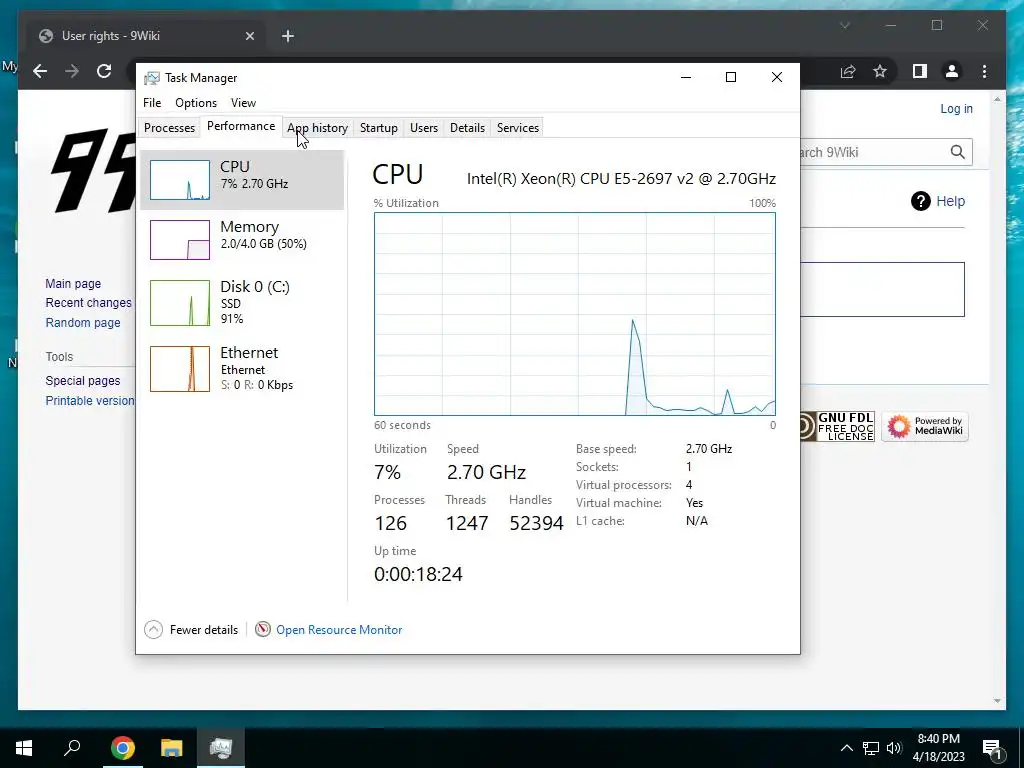Screen dimensions: 1024x768
Task: Open a new Chrome tab
Action: [x=288, y=36]
